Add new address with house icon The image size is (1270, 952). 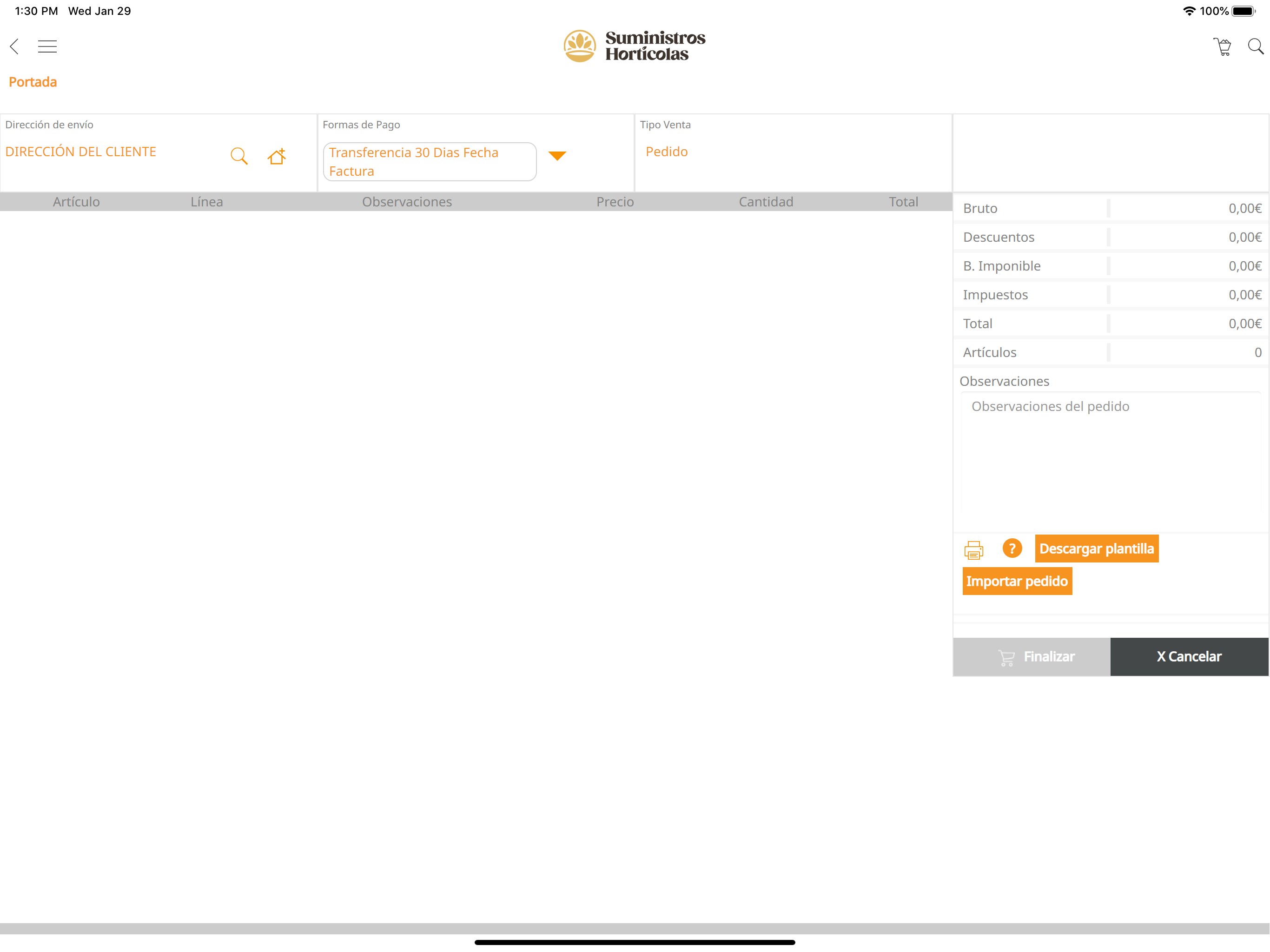tap(277, 156)
